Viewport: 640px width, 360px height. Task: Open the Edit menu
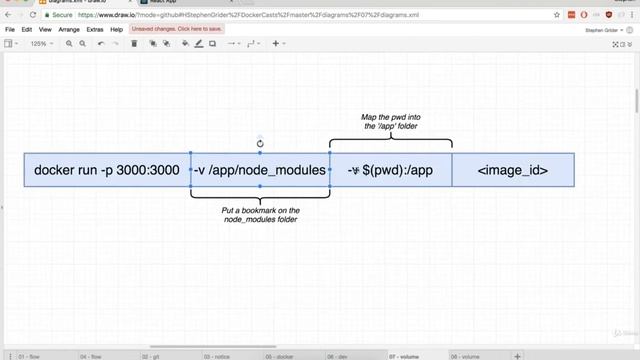point(27,29)
